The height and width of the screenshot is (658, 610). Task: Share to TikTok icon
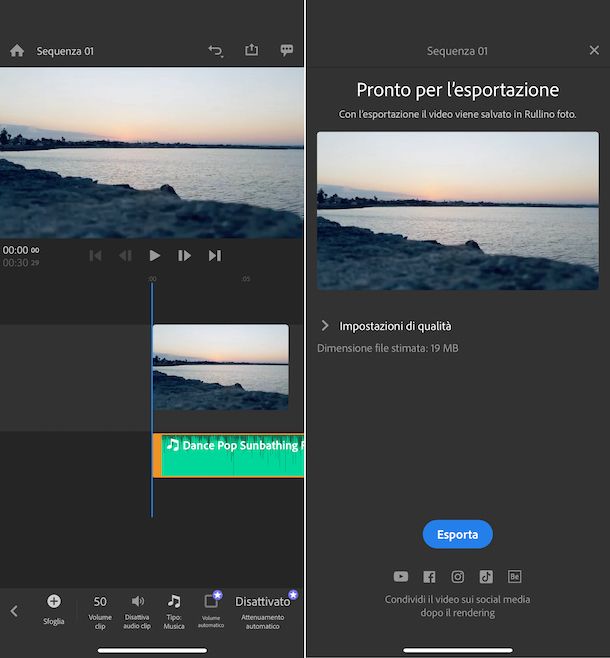coord(486,577)
